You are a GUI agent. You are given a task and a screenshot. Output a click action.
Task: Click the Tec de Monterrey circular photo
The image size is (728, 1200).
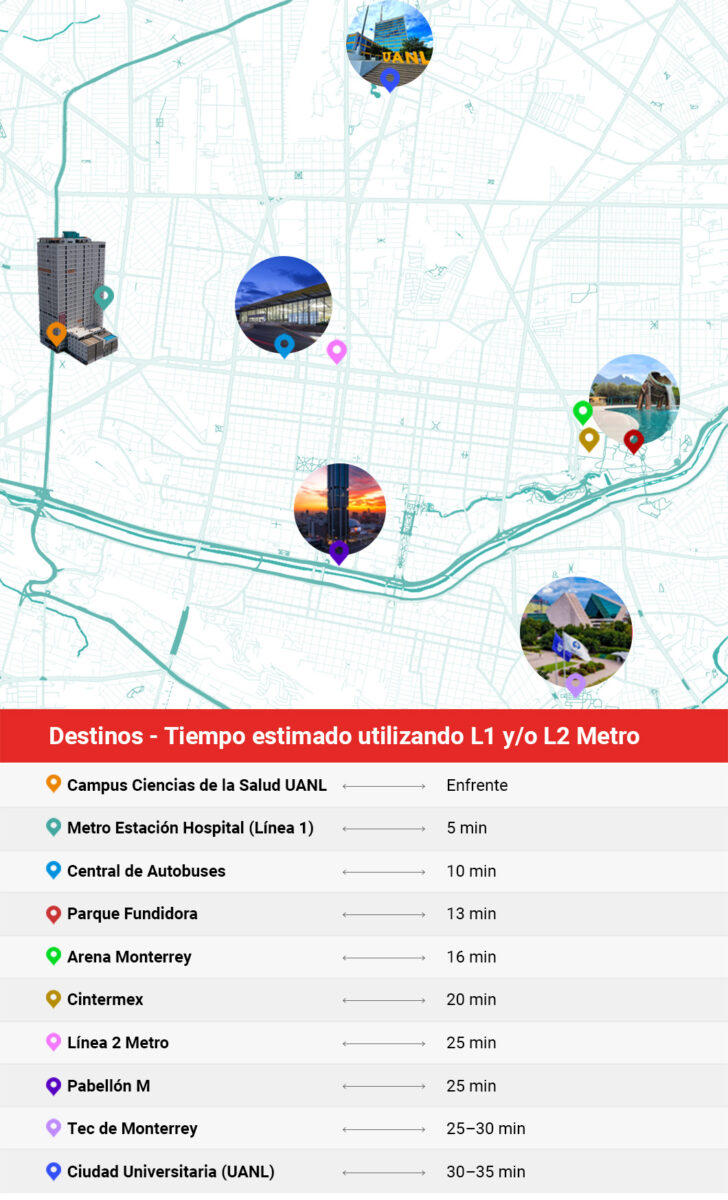(576, 628)
